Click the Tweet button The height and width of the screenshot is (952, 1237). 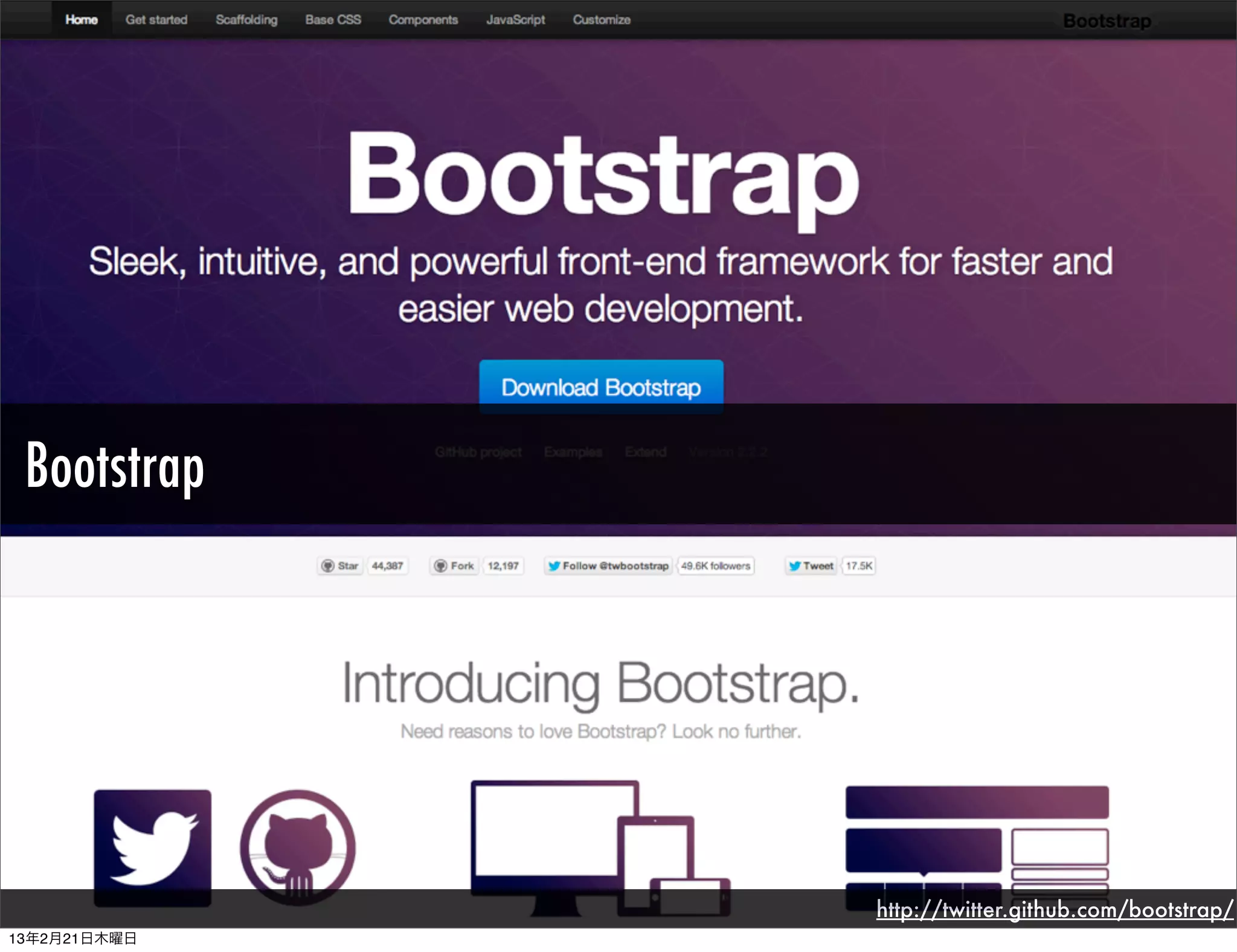811,566
